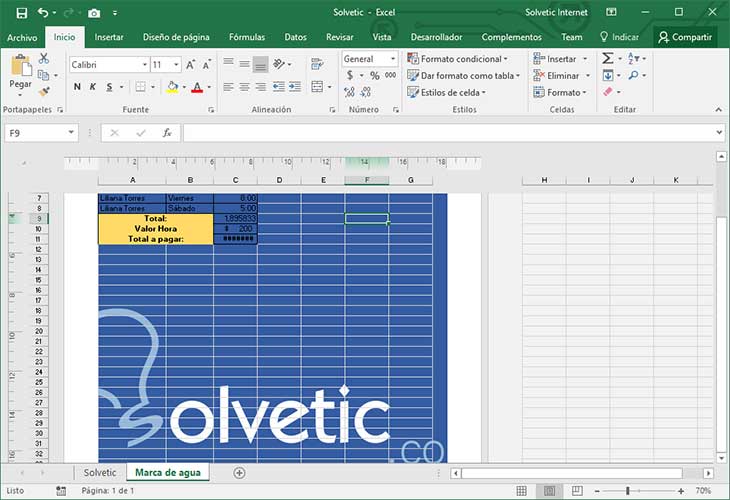Click the AutoSum sigma icon
Screen dimensions: 730x500
pyautogui.click(x=608, y=58)
